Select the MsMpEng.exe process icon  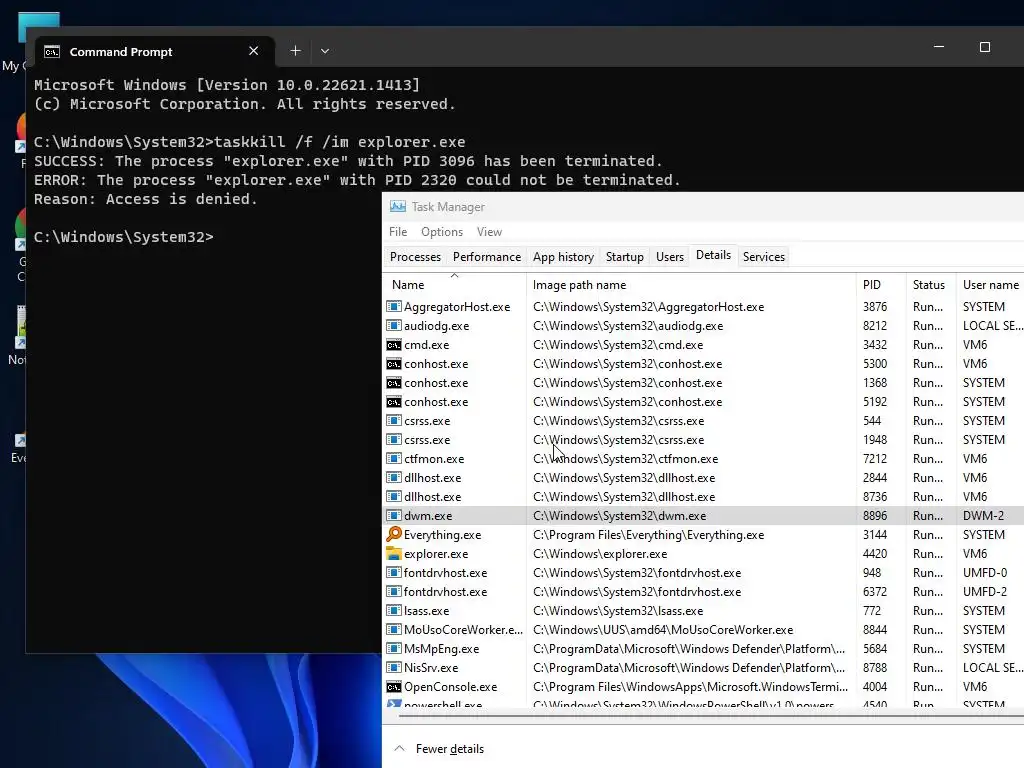(x=394, y=648)
